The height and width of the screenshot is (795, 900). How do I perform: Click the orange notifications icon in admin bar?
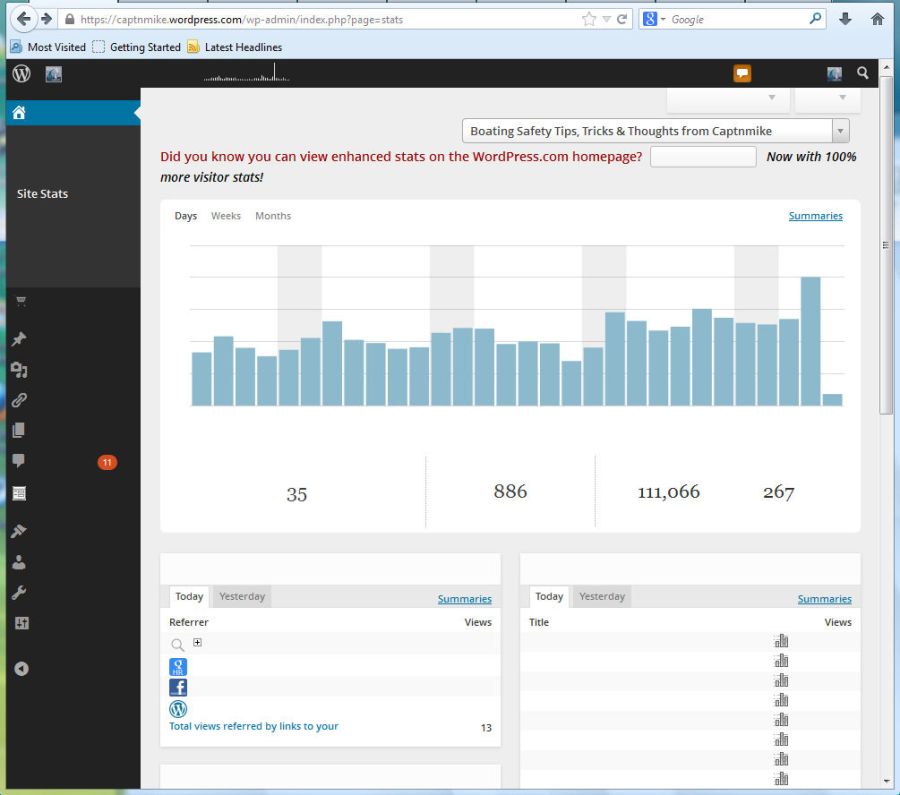(742, 73)
